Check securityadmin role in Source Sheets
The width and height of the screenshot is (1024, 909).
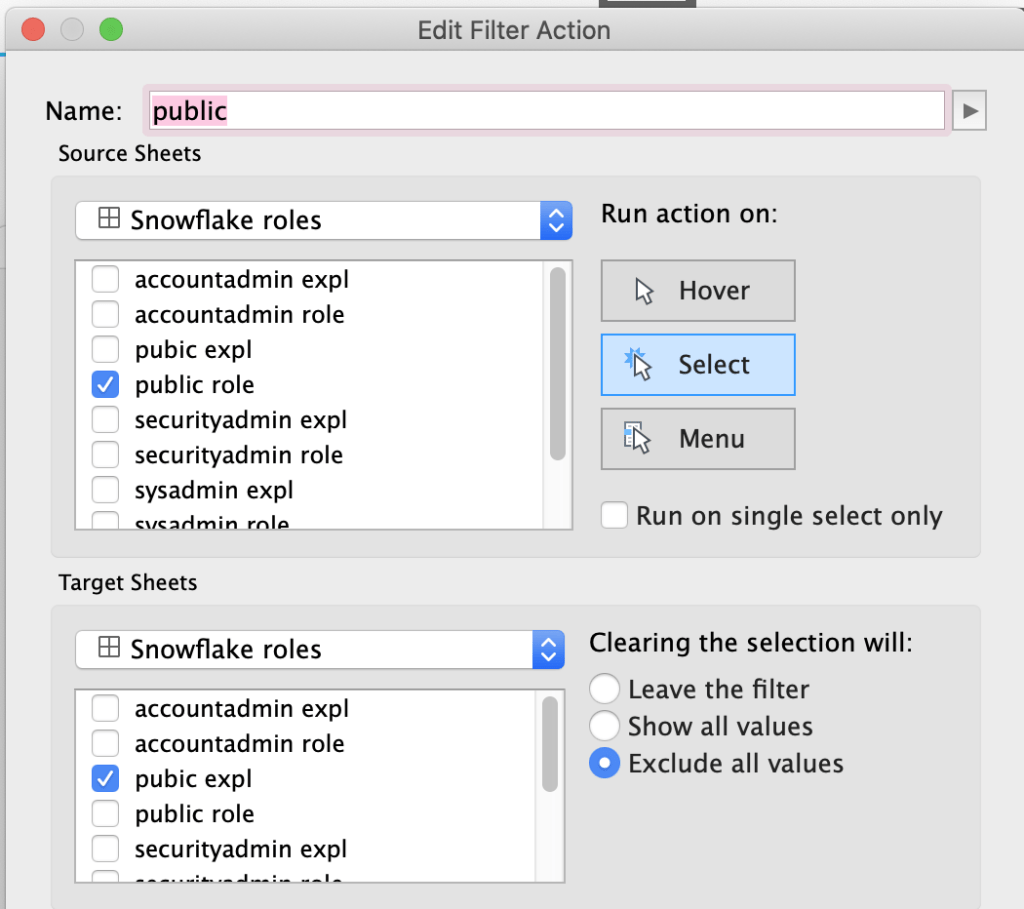tap(105, 455)
